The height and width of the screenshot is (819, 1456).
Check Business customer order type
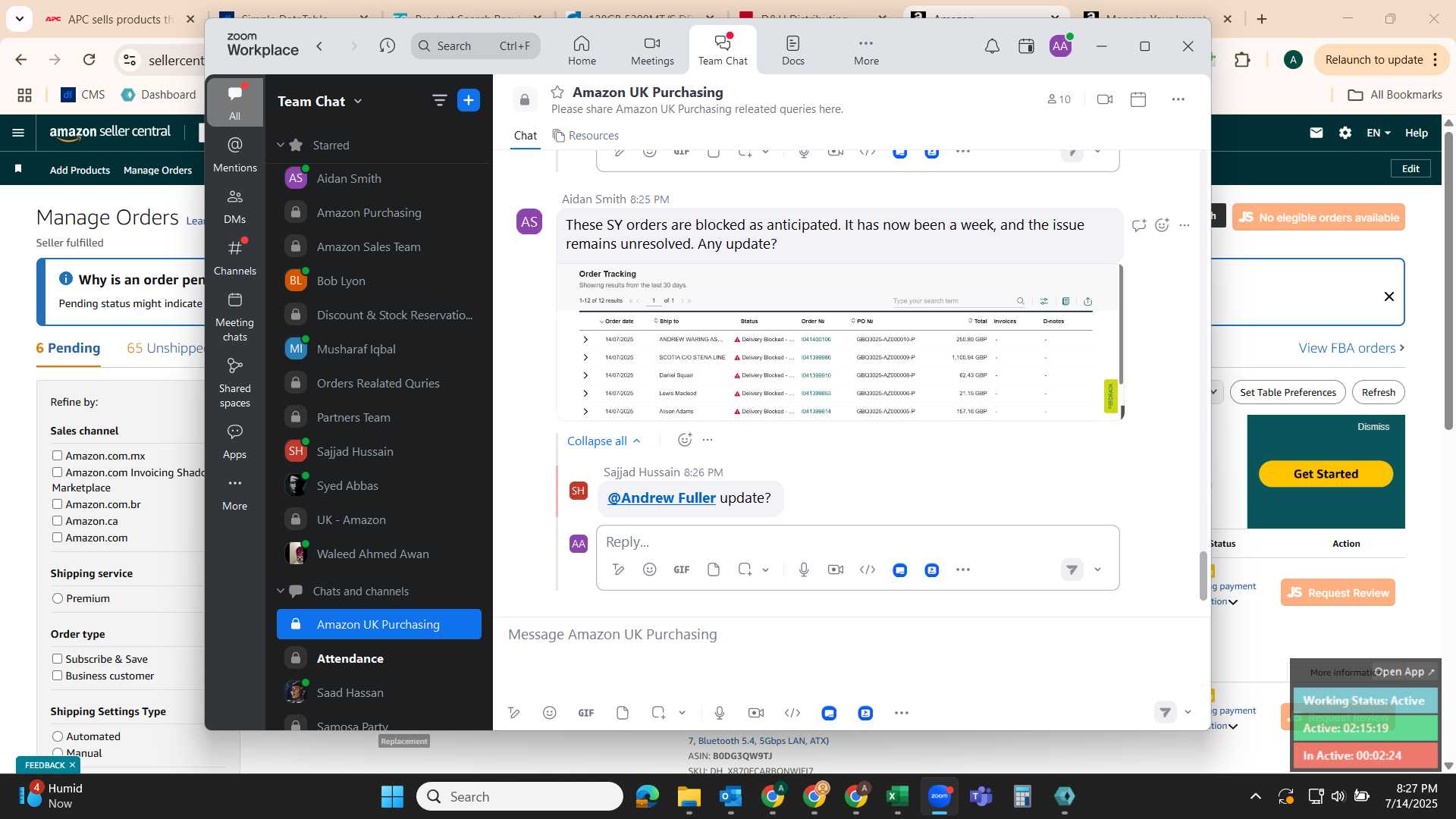[57, 676]
